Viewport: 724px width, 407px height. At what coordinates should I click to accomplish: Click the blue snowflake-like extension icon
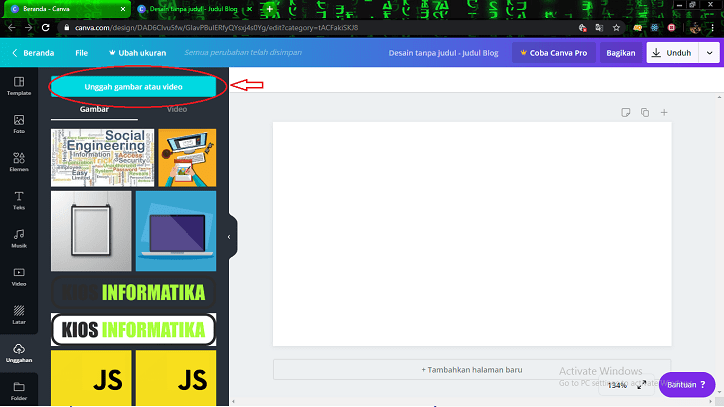click(x=654, y=28)
